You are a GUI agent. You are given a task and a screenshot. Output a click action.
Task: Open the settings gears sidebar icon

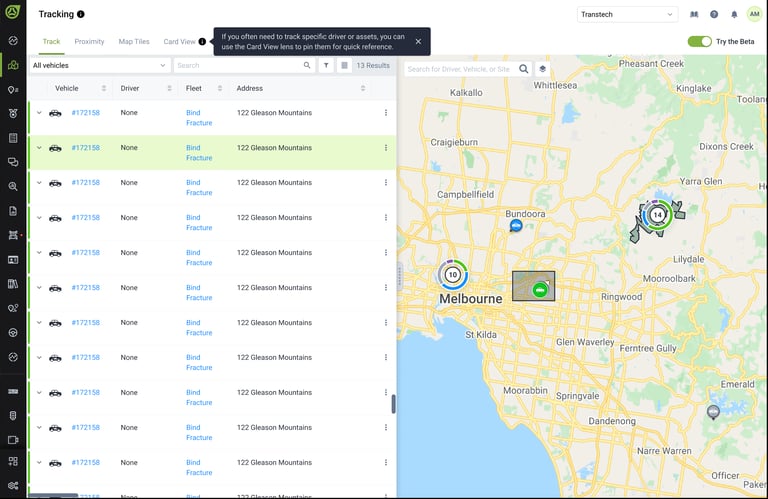[13, 485]
